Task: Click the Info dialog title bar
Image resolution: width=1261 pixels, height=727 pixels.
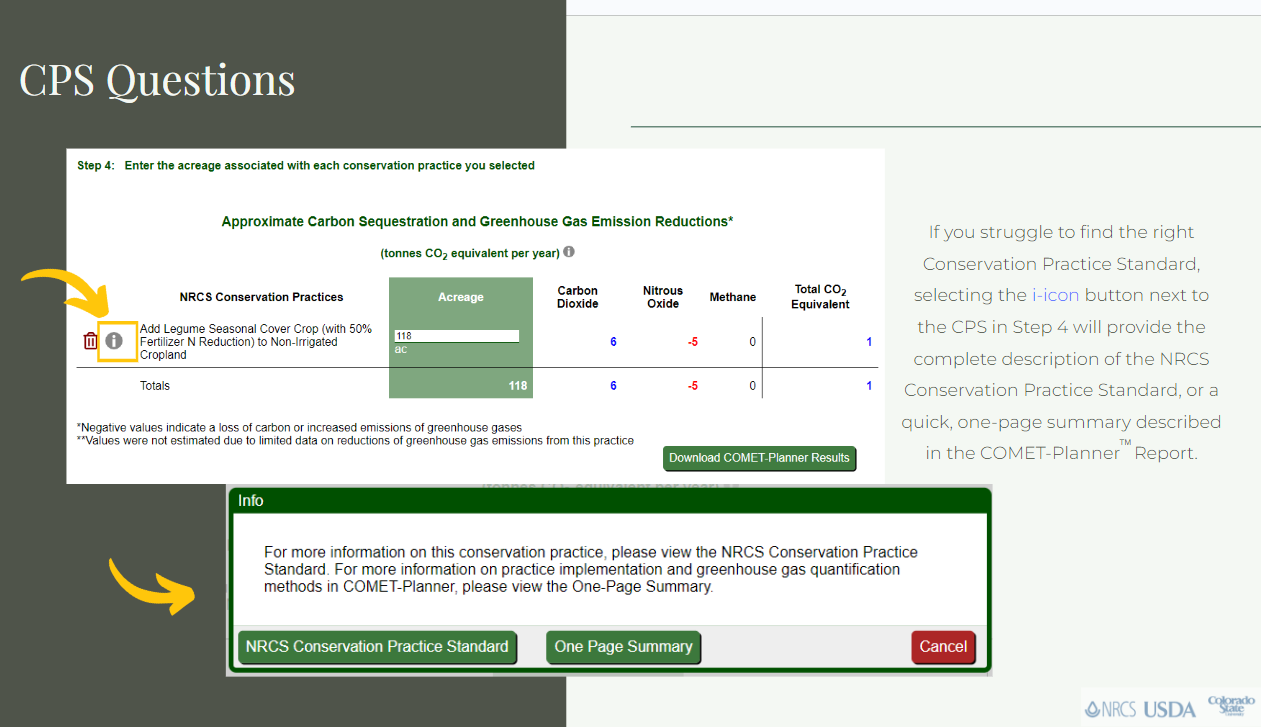Action: click(609, 500)
